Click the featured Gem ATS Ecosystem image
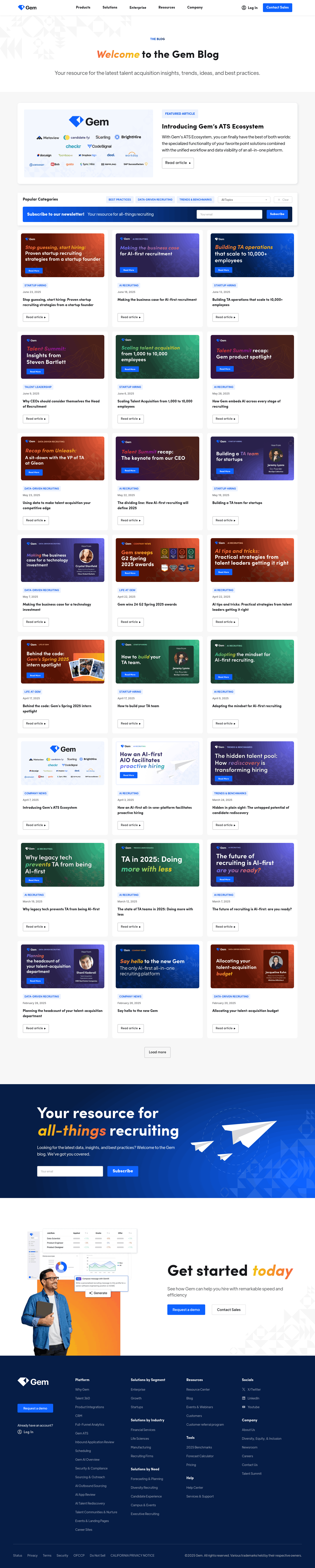Viewport: 315px width, 1568px height. click(x=89, y=143)
